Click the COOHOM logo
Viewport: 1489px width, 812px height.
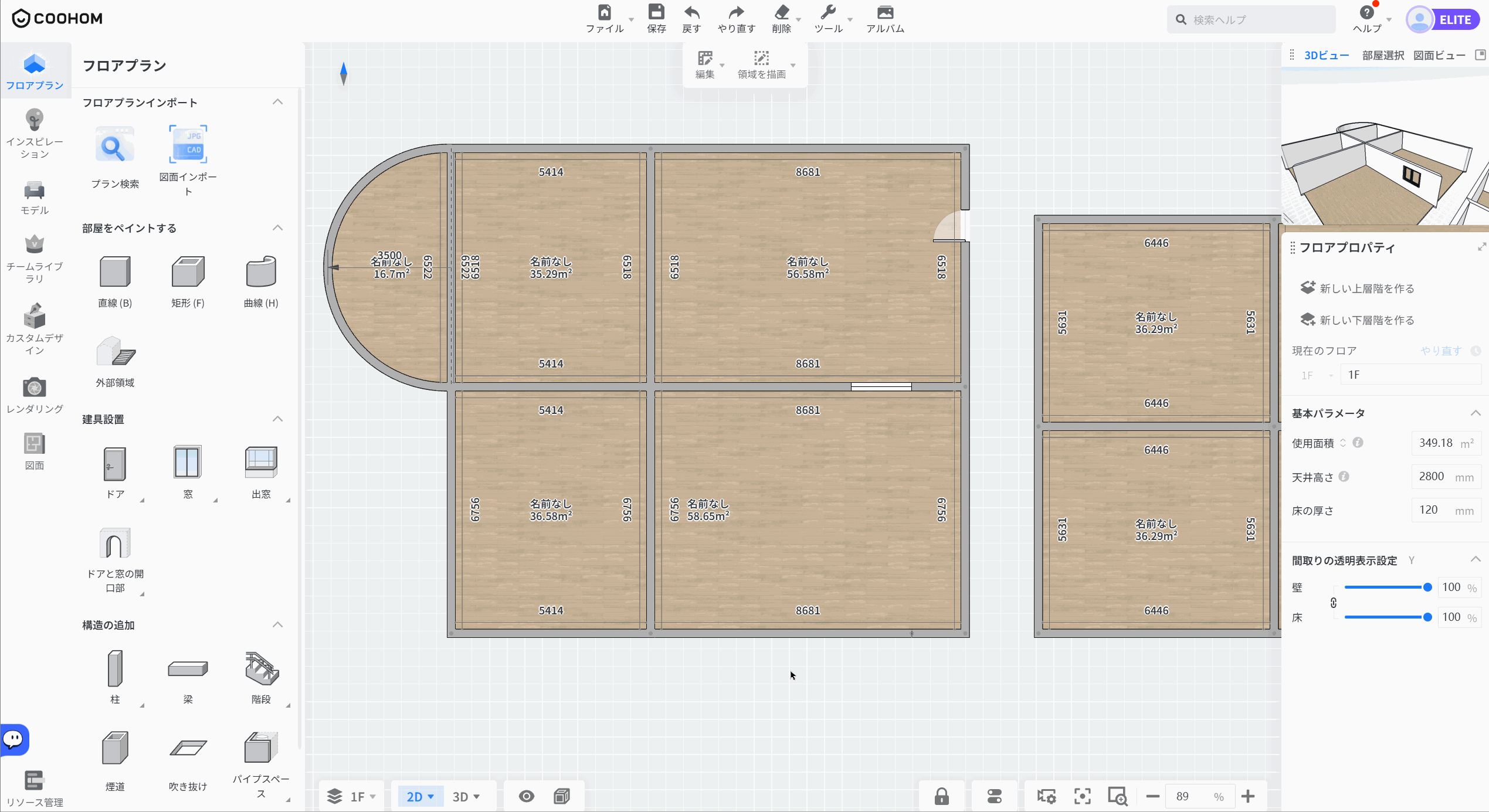pos(57,19)
